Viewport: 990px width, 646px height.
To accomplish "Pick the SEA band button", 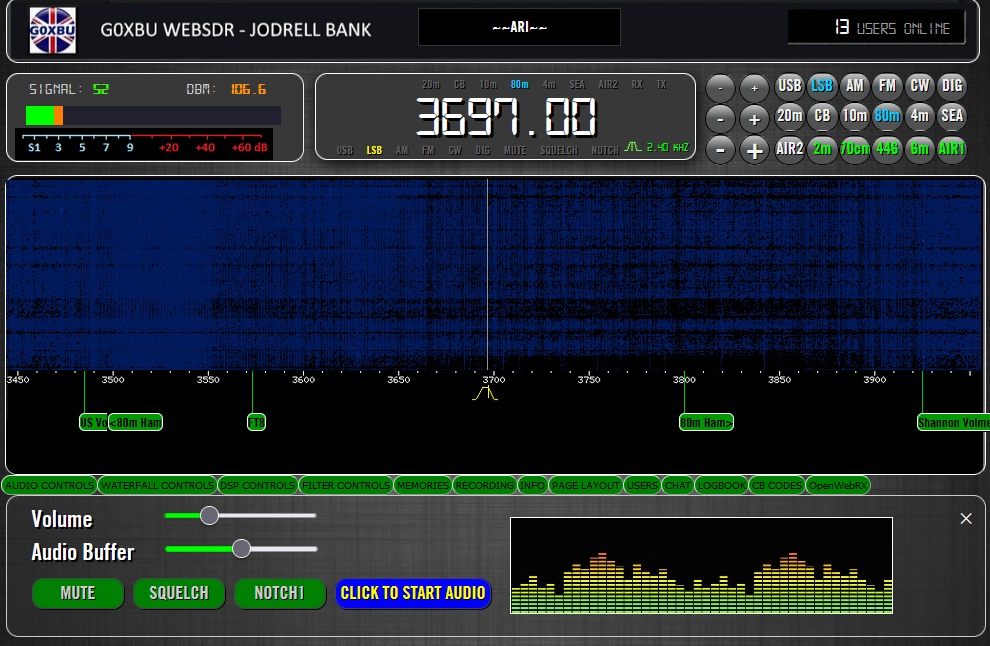I will click(952, 116).
